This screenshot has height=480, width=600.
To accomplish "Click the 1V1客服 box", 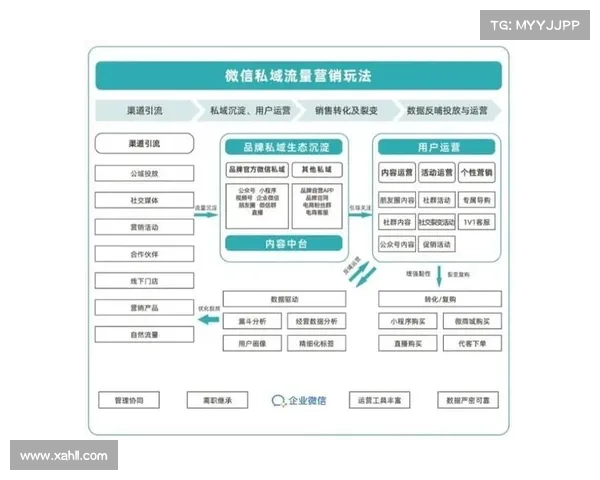I will point(476,222).
